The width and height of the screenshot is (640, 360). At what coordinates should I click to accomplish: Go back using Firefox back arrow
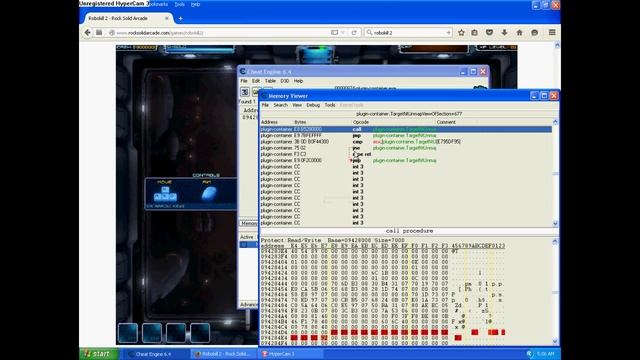[x=87, y=32]
